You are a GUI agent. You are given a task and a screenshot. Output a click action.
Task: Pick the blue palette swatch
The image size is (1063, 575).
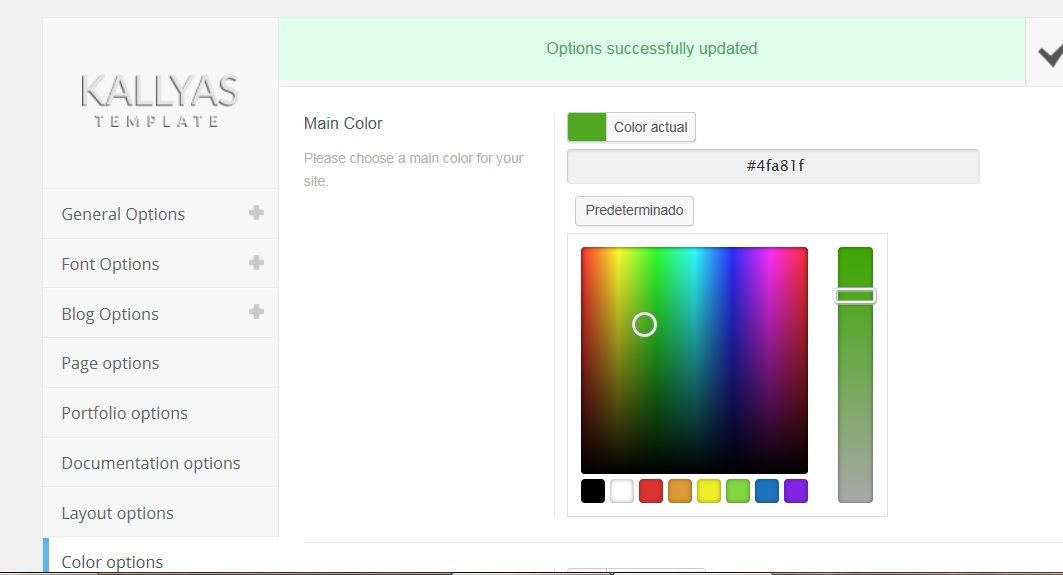pyautogui.click(x=767, y=491)
